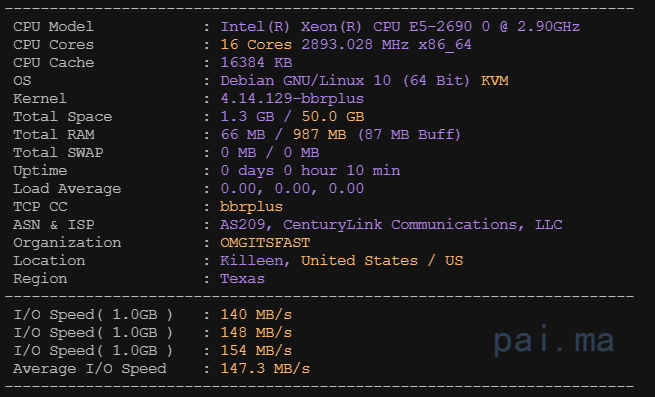
Task: Click the 16384 KB cache value
Action: pyautogui.click(x=256, y=63)
